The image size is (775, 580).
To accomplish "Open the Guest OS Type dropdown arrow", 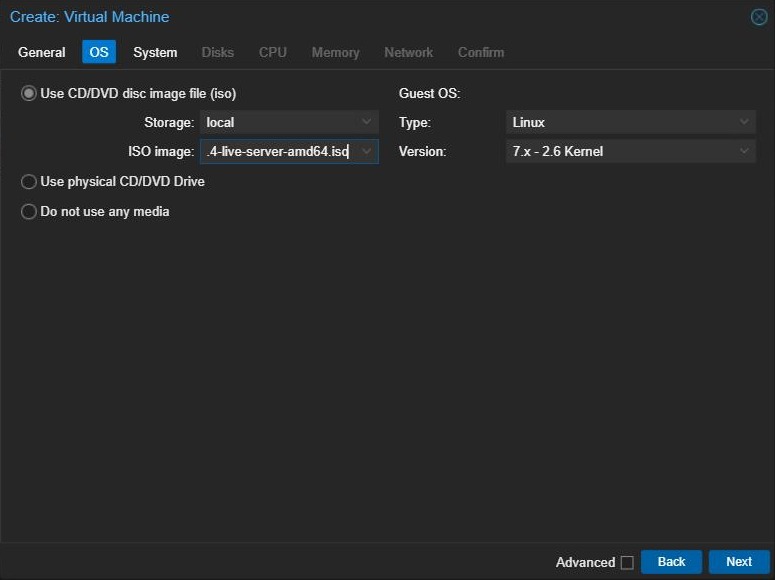I will pyautogui.click(x=744, y=122).
